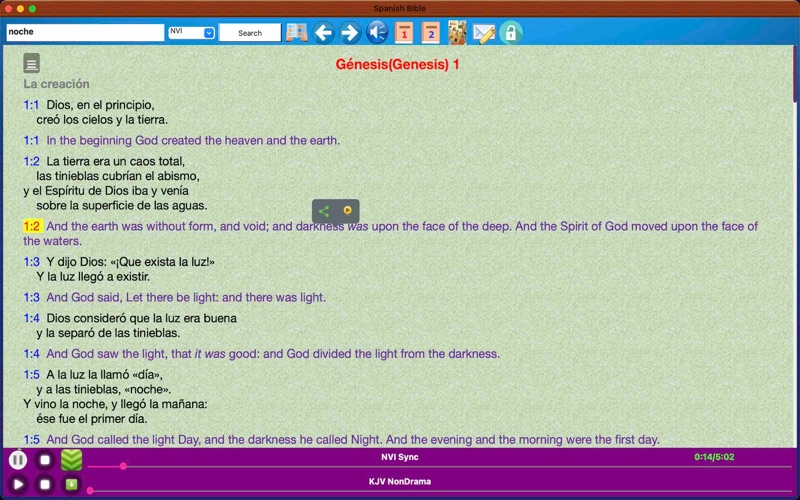Click the text "creó los cielos y la tierra."

pos(102,120)
